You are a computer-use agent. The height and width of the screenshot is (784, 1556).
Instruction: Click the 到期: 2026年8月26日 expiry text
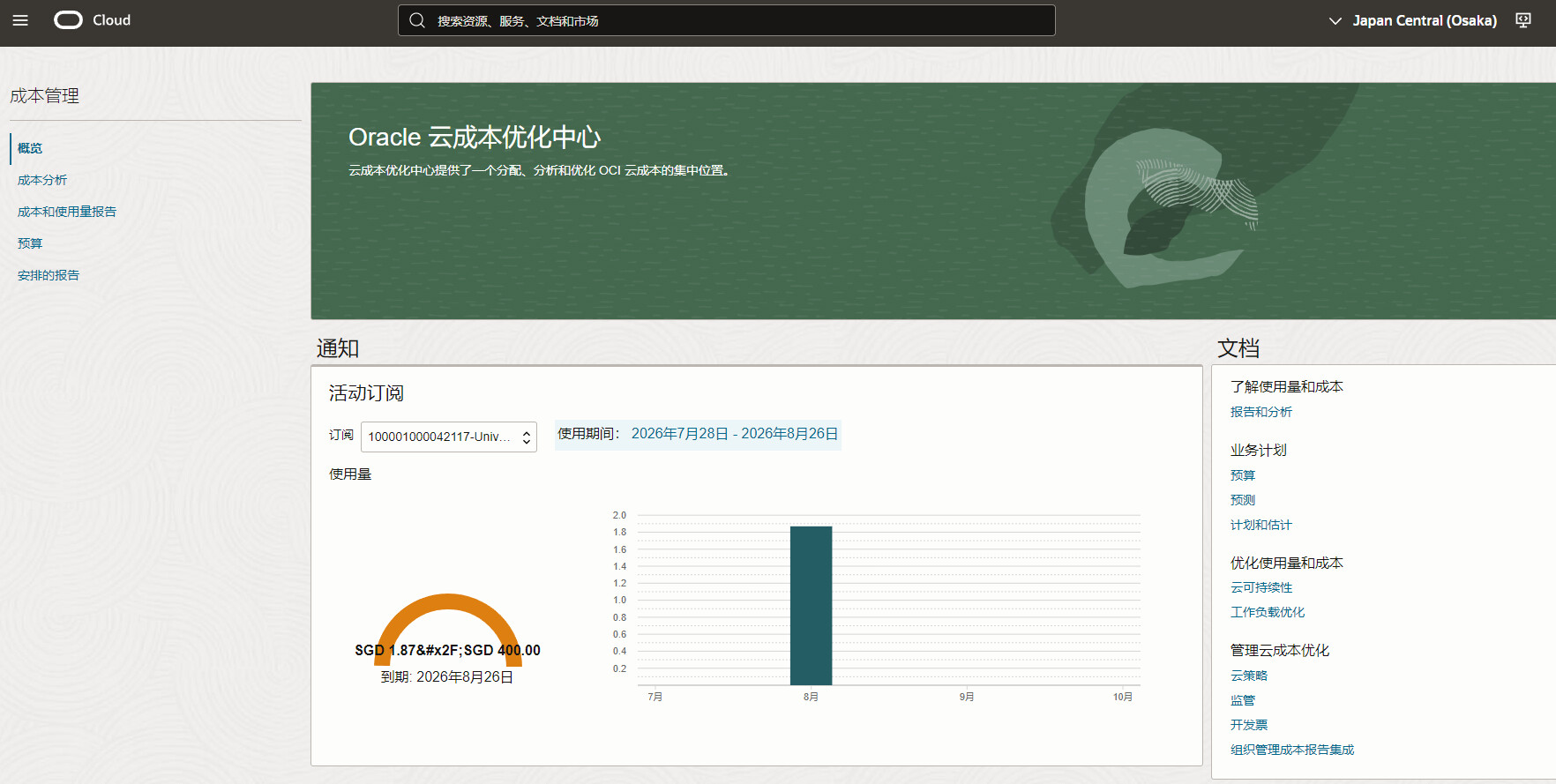click(447, 677)
